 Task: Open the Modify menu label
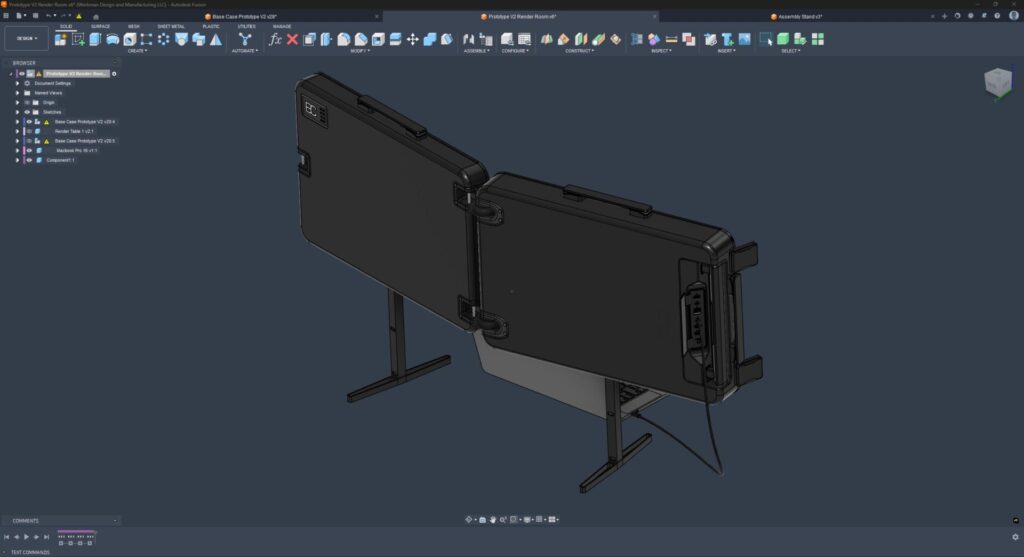pos(360,50)
